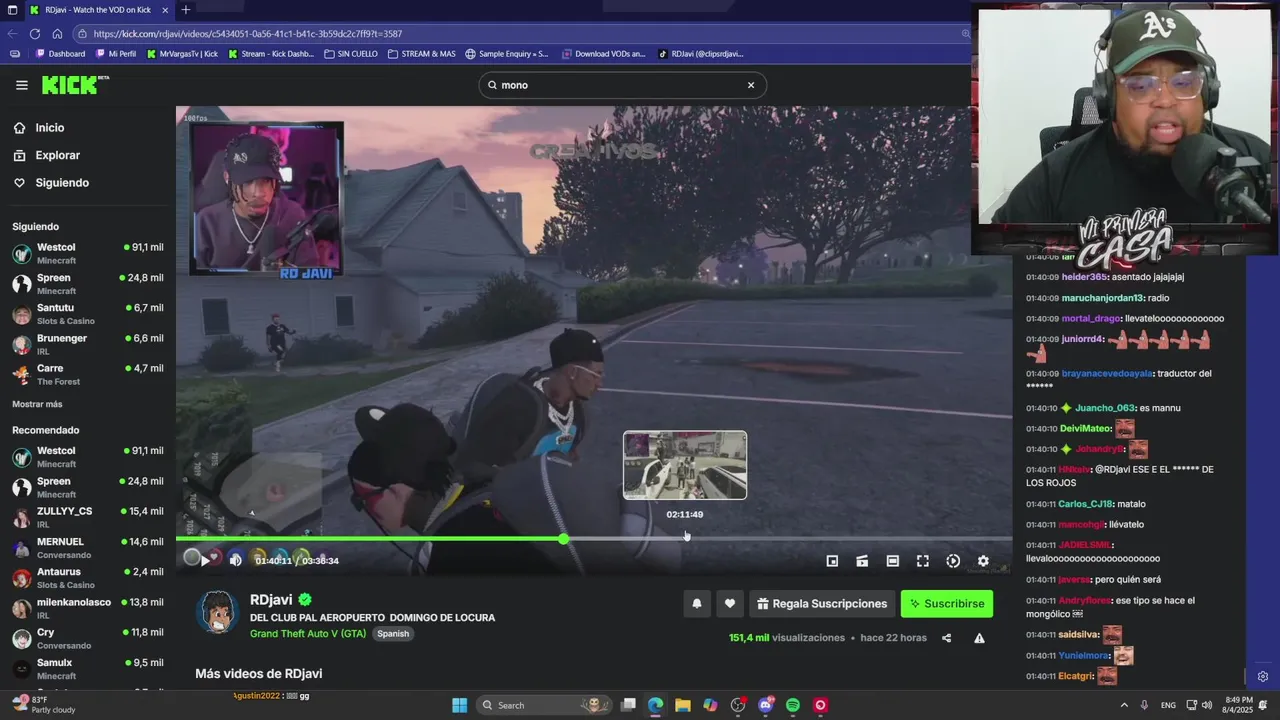Toggle notifications bell for RDjavi

[697, 604]
